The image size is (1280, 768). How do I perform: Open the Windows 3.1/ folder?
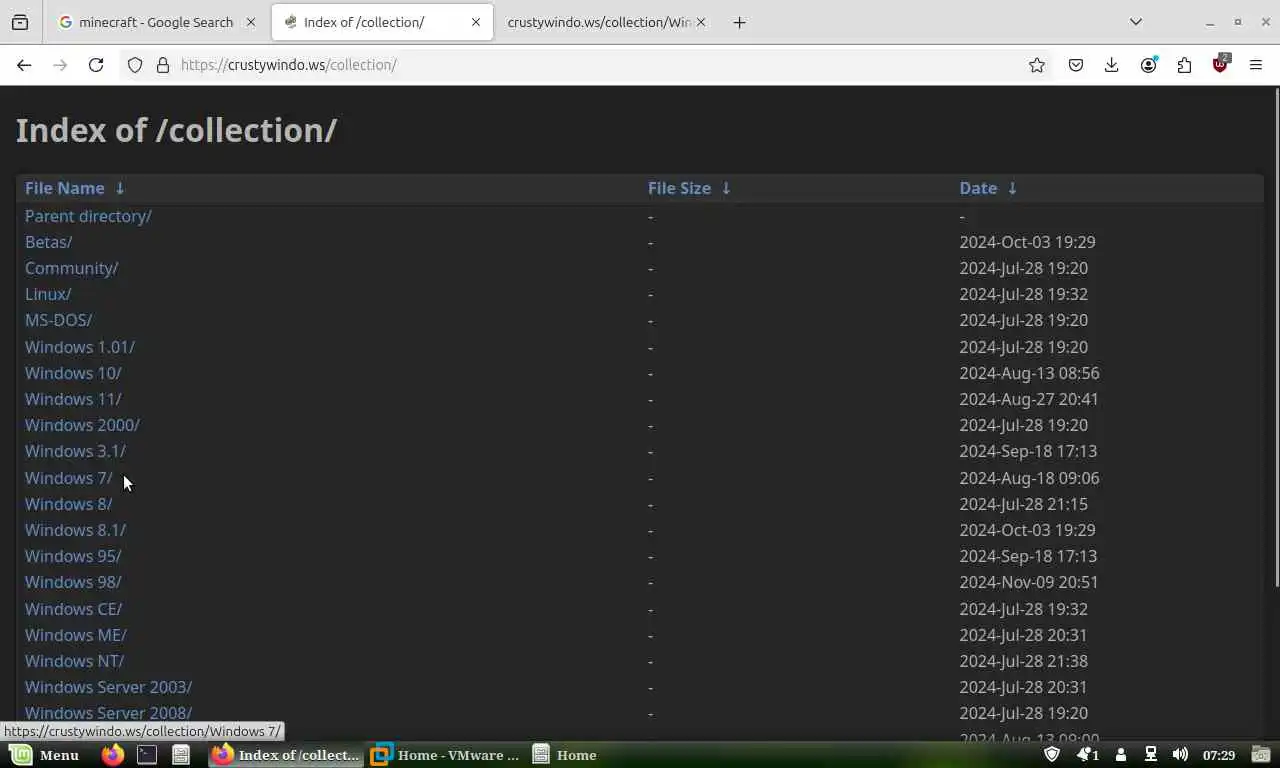(75, 451)
